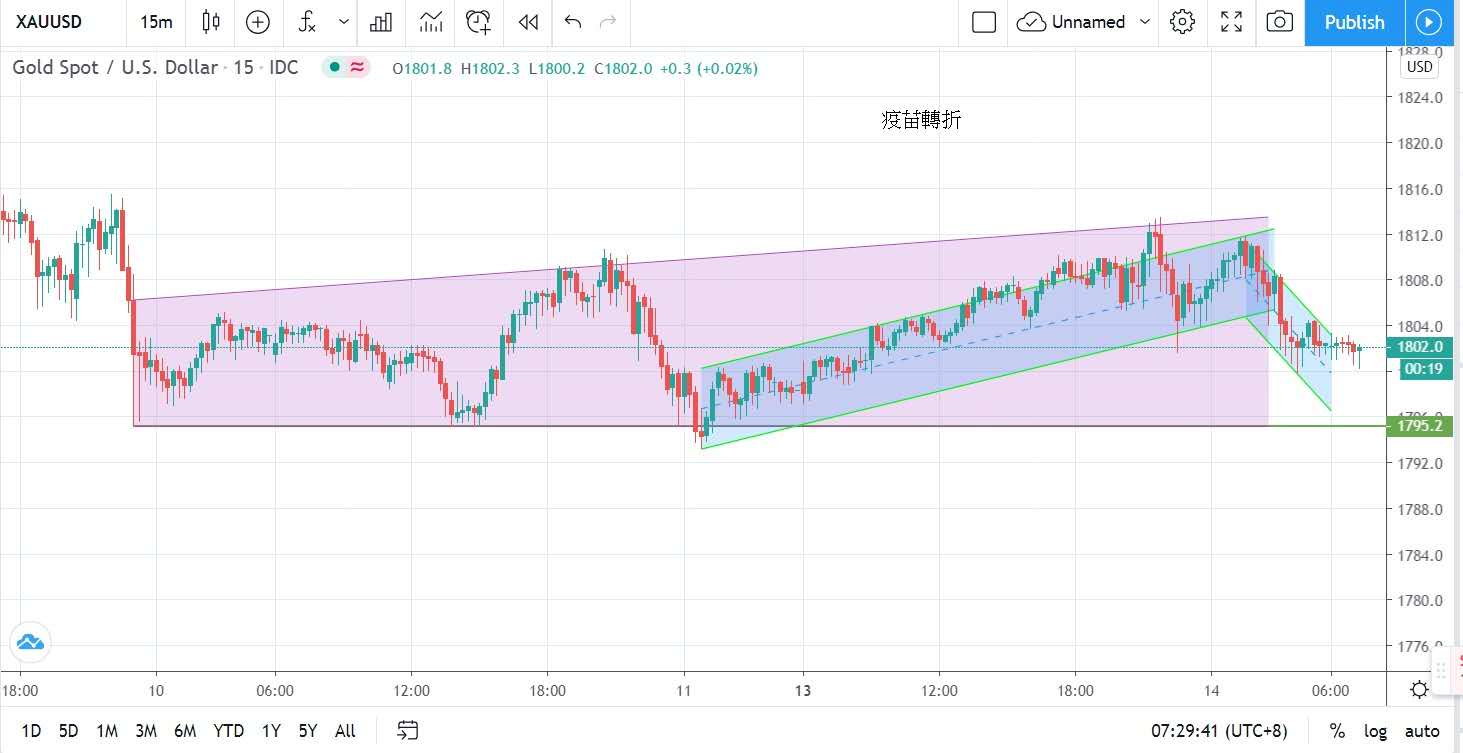Take a chart snapshot with the camera icon
The height and width of the screenshot is (753, 1463).
(1279, 22)
